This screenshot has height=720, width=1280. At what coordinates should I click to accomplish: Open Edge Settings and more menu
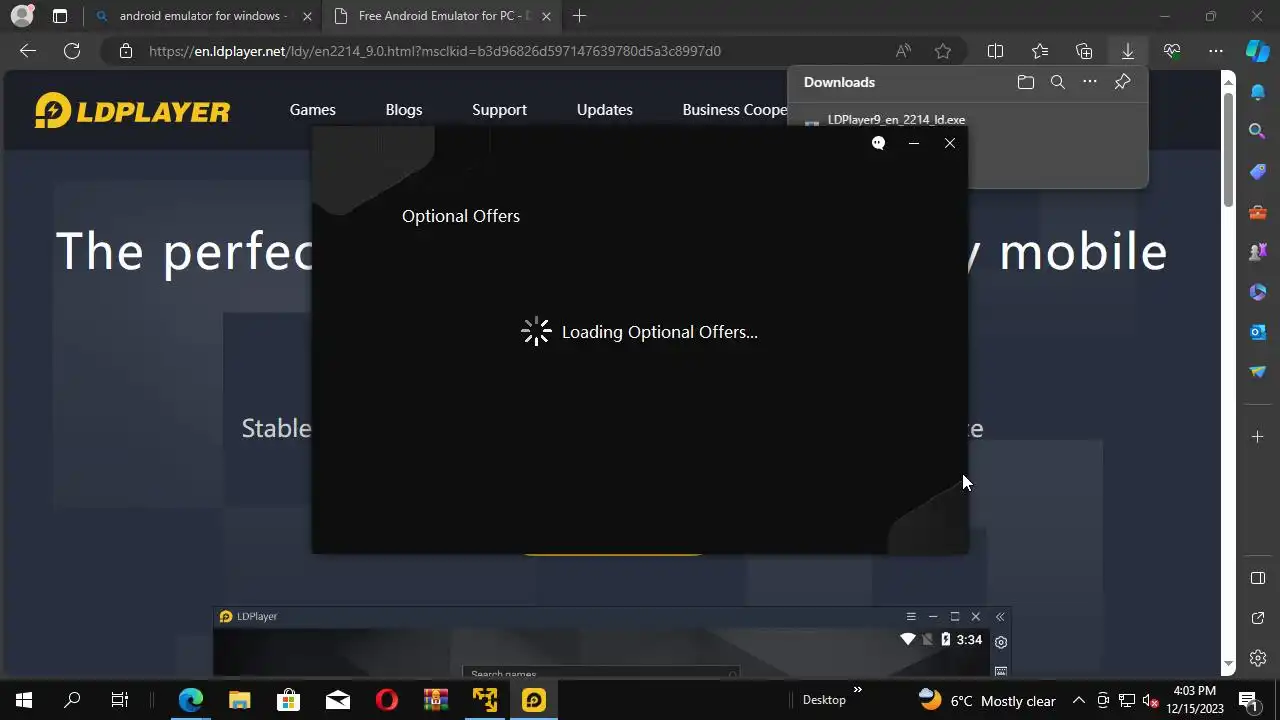1216,51
